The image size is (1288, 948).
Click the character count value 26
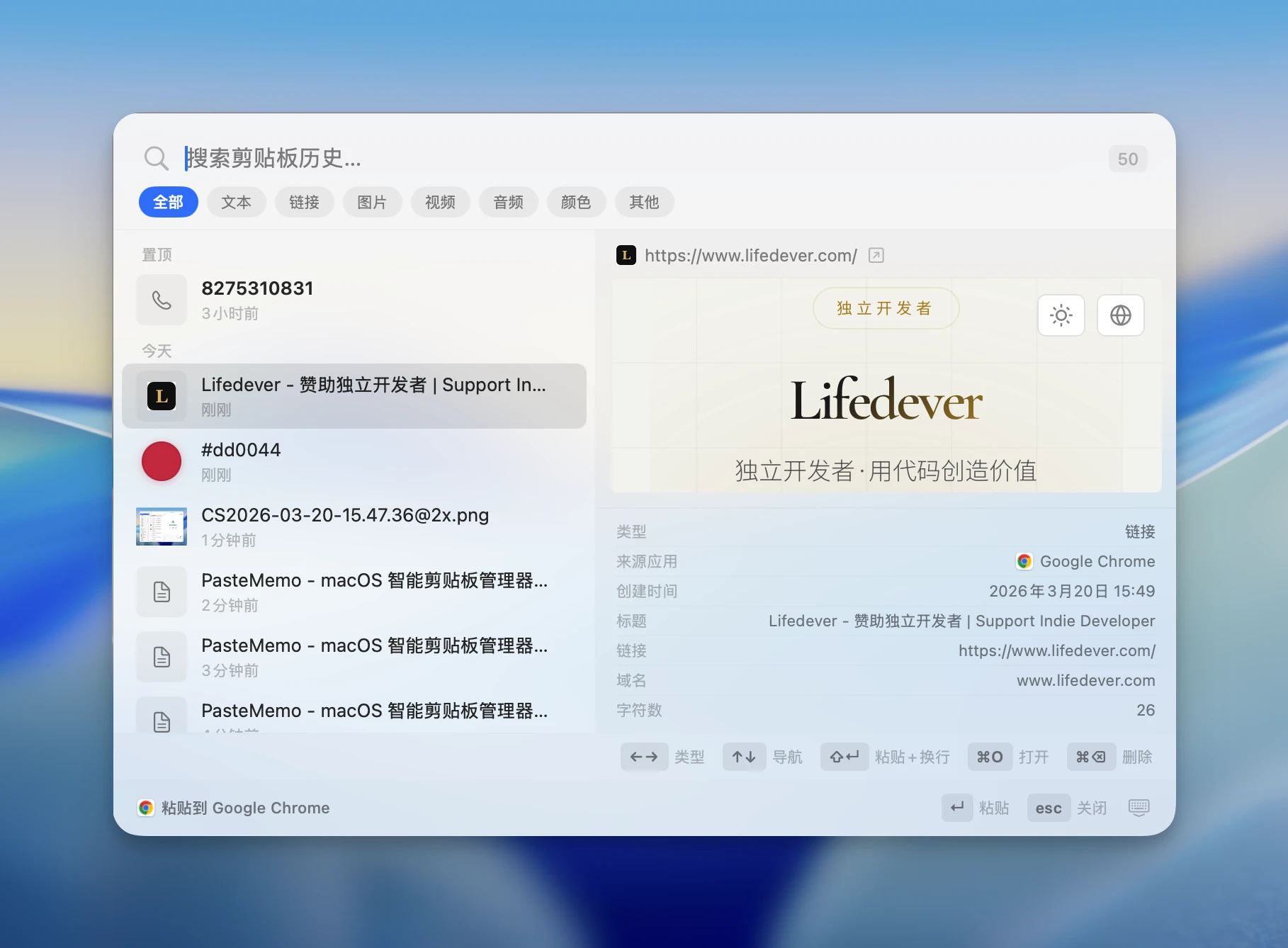tap(1146, 710)
